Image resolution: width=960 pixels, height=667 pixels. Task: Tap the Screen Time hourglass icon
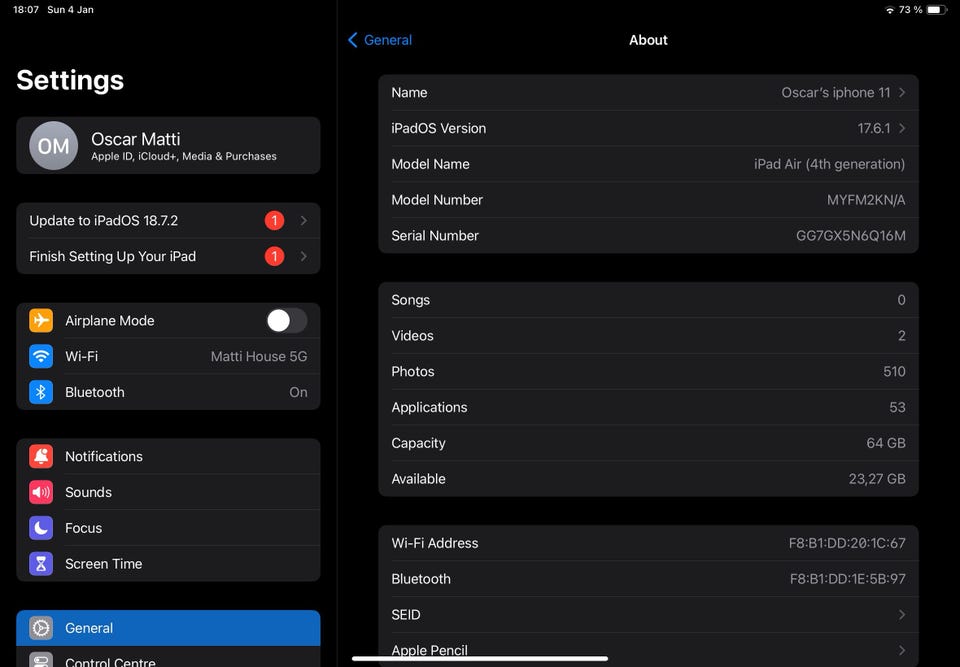(x=41, y=563)
